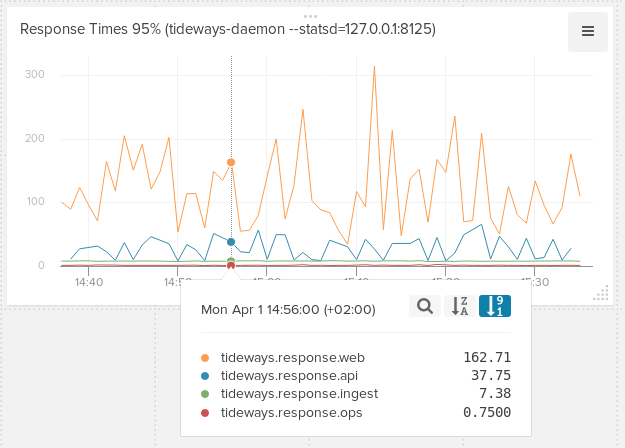This screenshot has width=625, height=448.
Task: Click the tooltip timestamp Mon Apr 1 14:56:00
Action: pyautogui.click(x=288, y=310)
